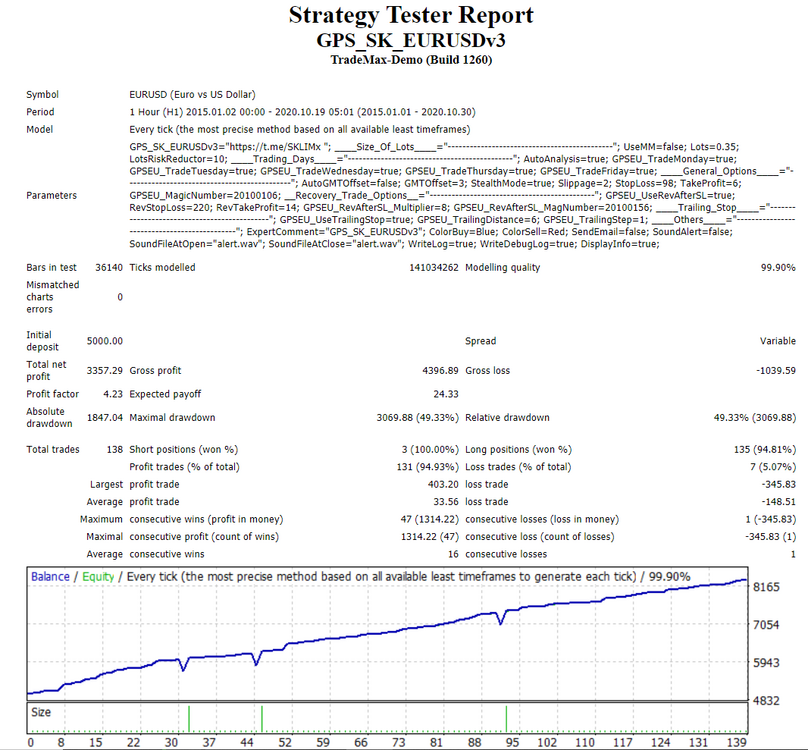Image resolution: width=808 pixels, height=750 pixels.
Task: Click the x-axis label 139
Action: [x=736, y=743]
